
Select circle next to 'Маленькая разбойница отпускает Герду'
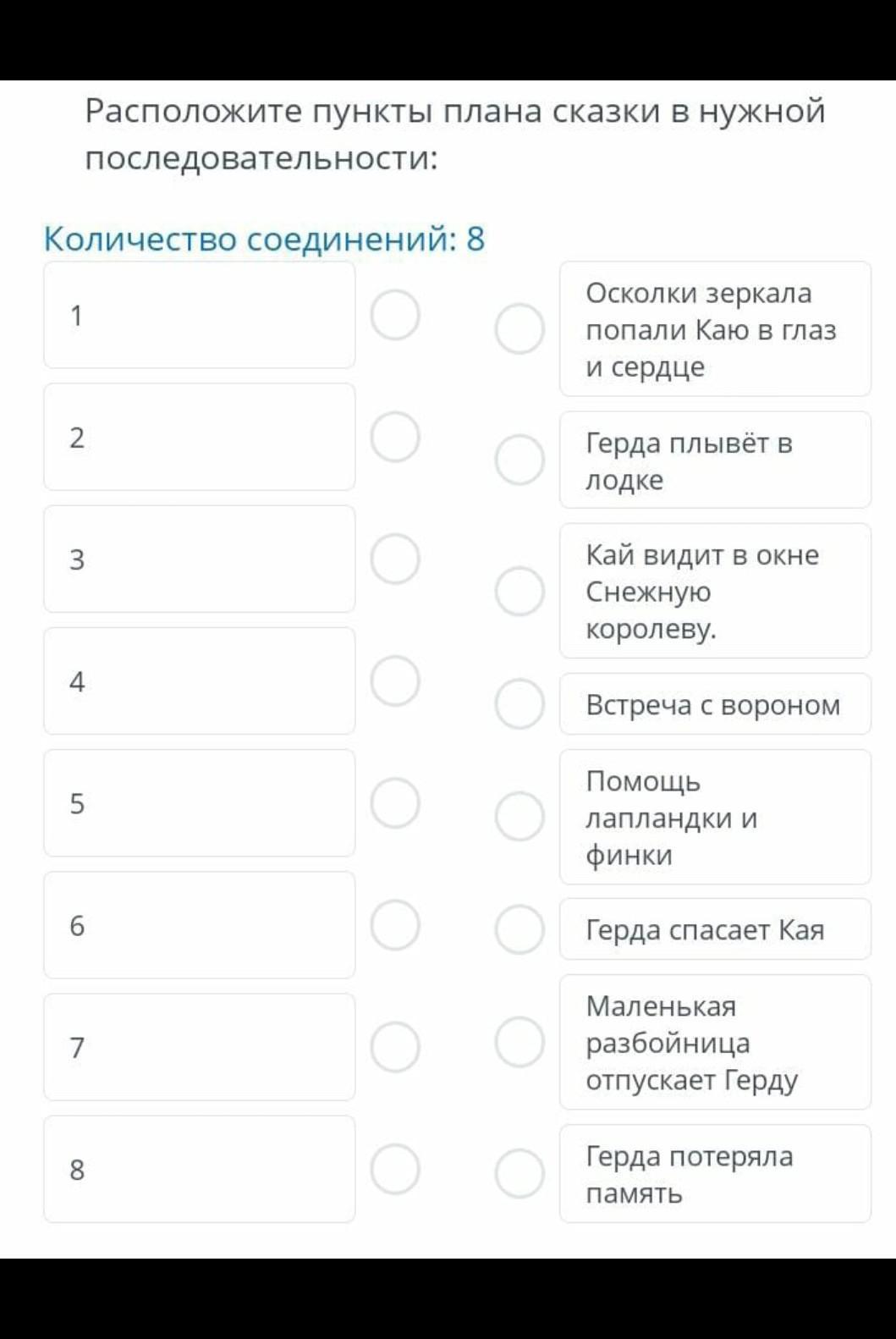[519, 1042]
